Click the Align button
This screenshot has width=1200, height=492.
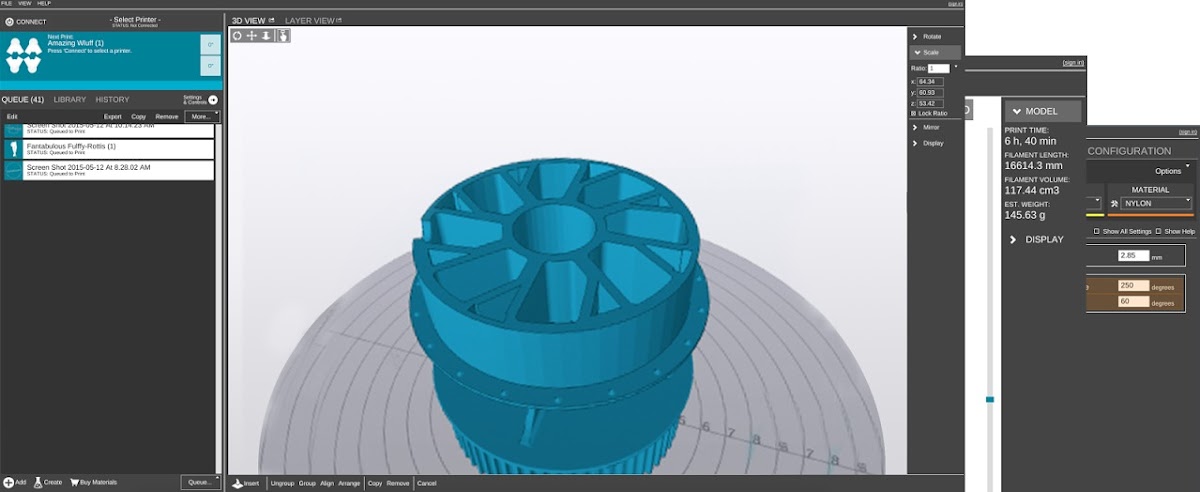(327, 483)
